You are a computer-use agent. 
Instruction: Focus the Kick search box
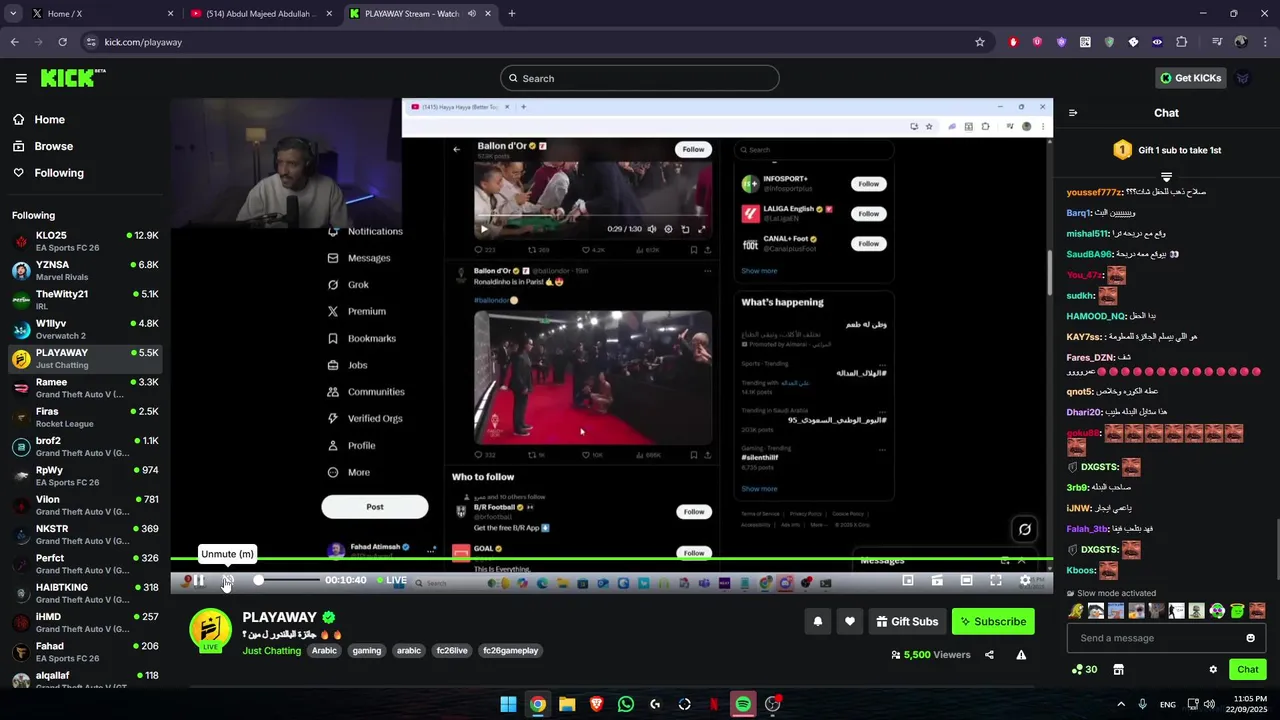click(x=640, y=78)
